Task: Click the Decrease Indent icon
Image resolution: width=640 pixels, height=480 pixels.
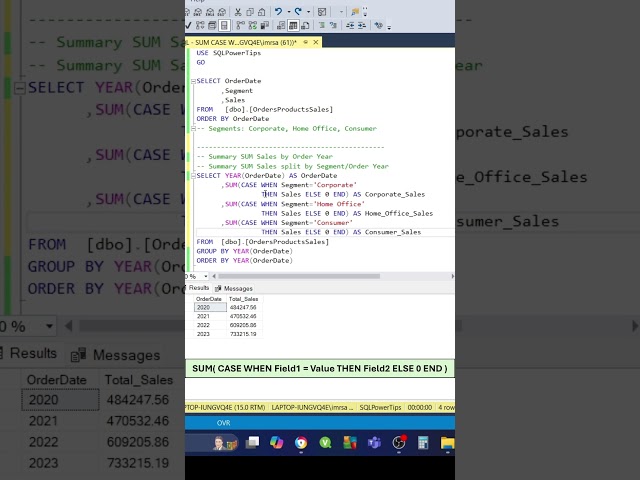Action: pos(350,25)
